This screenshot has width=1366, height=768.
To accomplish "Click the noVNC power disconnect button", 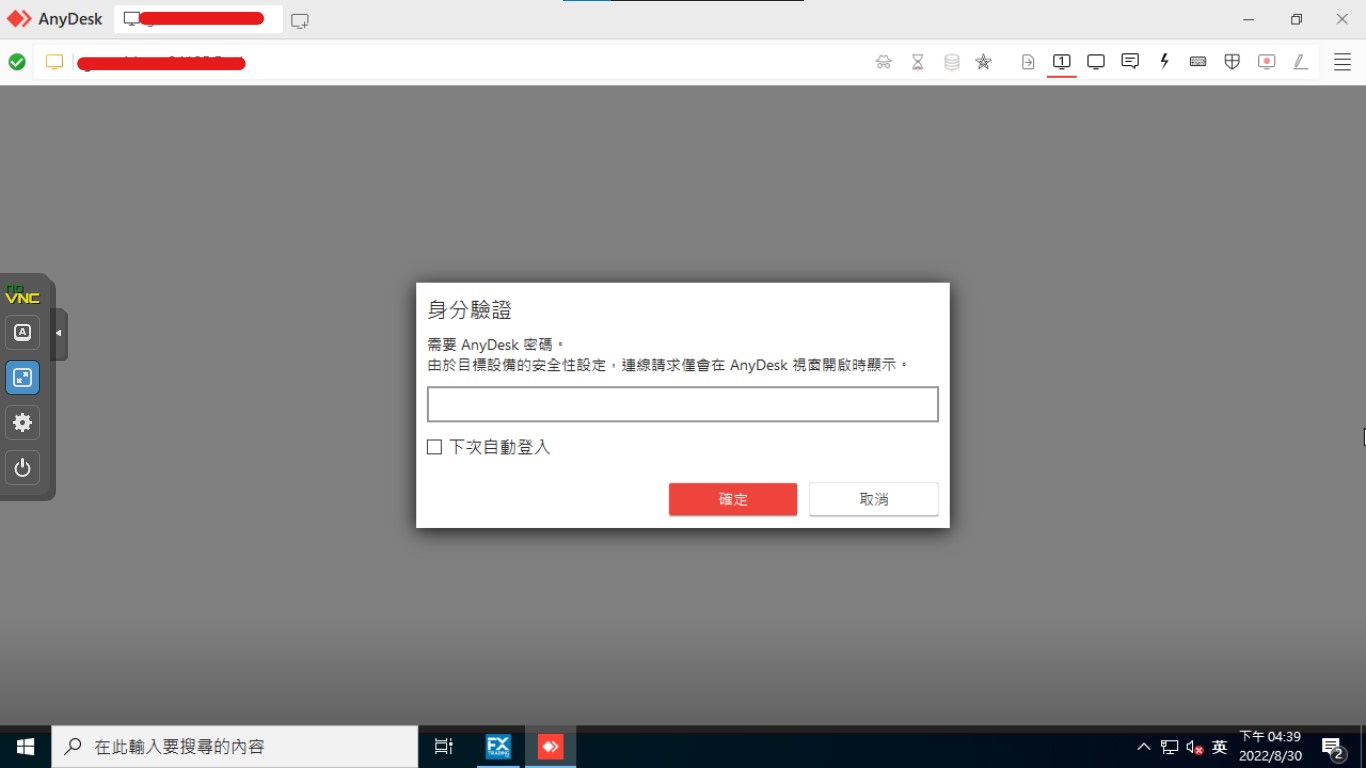I will point(22,467).
